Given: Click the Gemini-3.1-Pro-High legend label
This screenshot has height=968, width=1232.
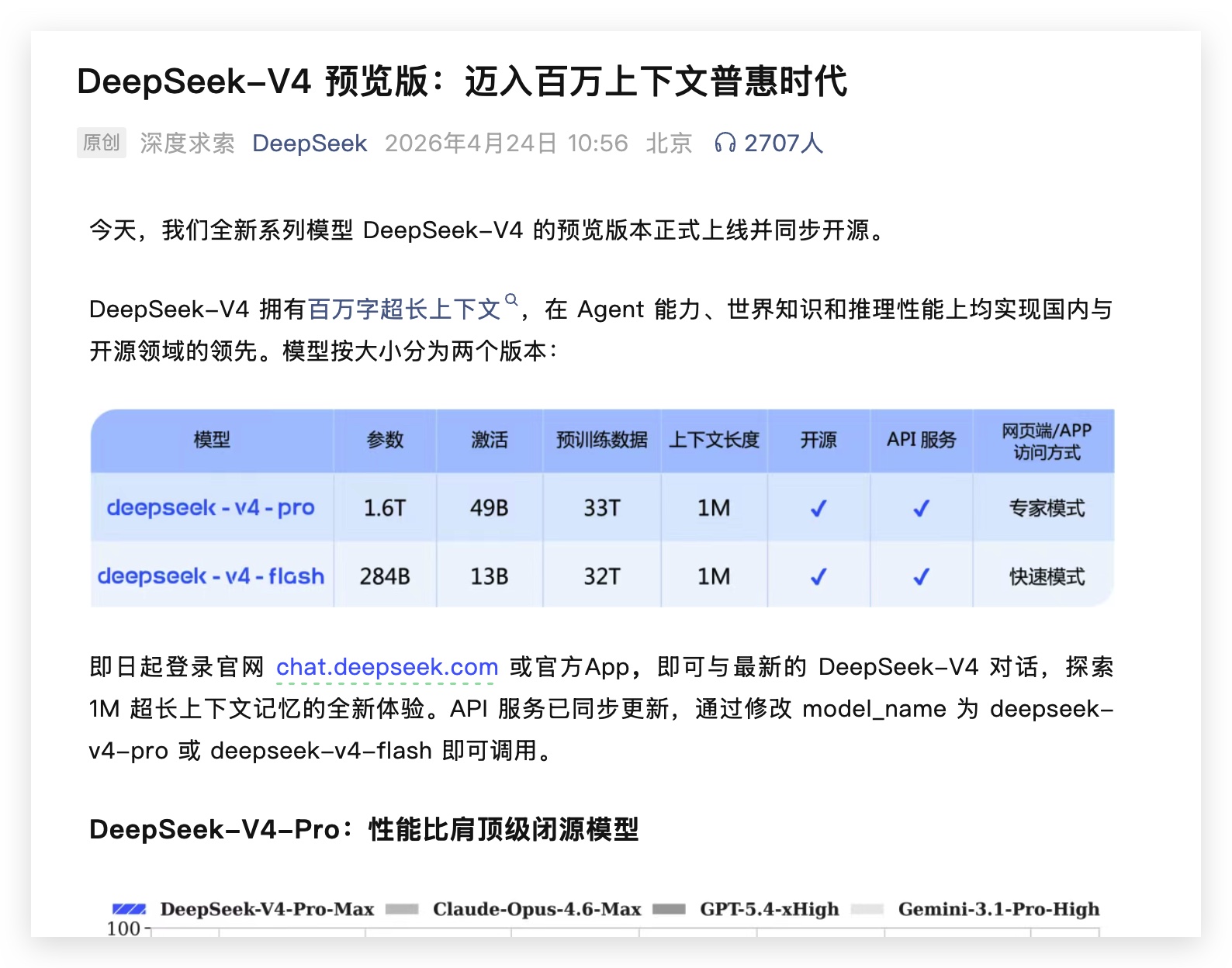Looking at the screenshot, I should 998,909.
